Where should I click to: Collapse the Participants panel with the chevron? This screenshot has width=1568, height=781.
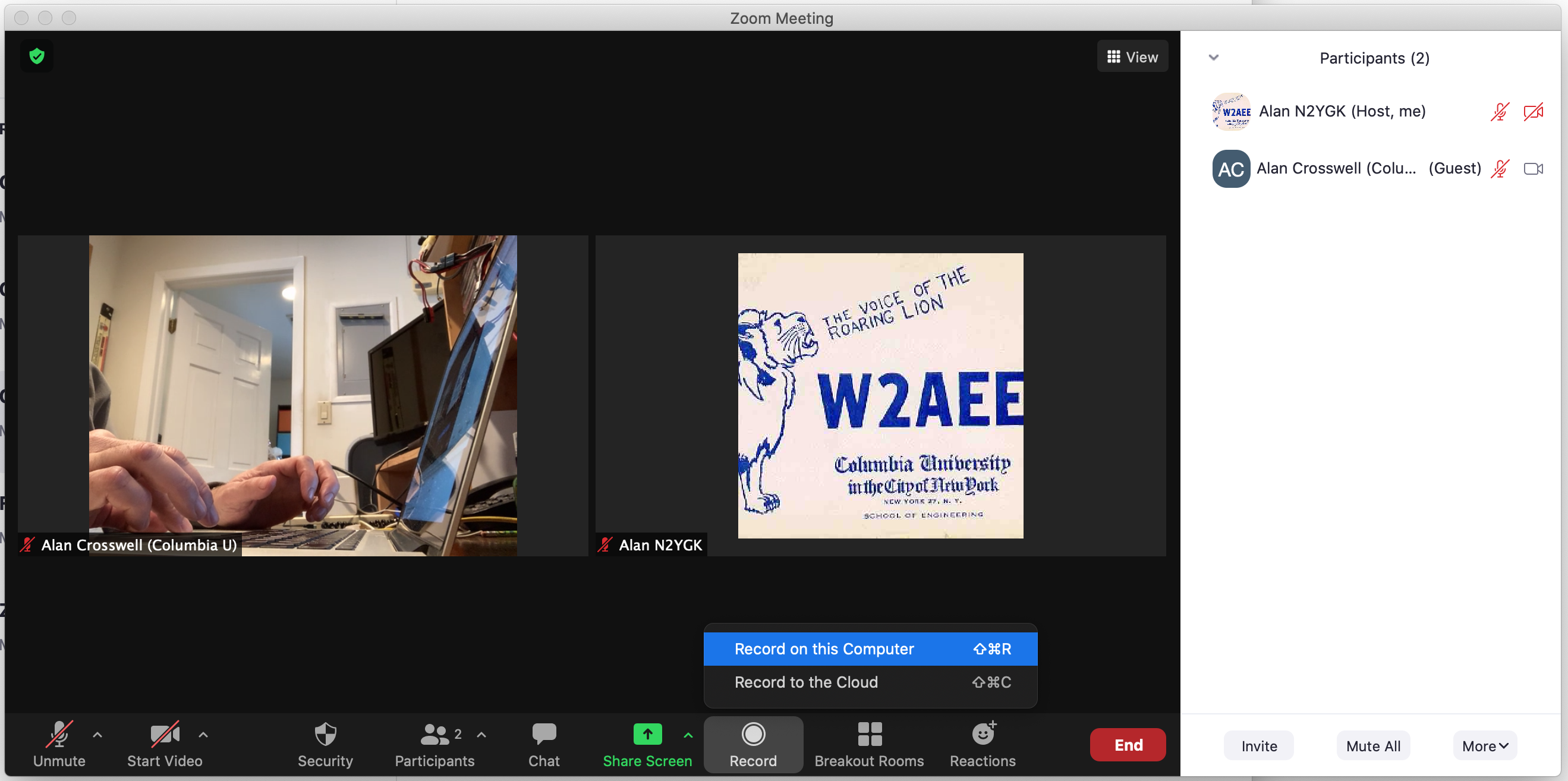[1213, 58]
